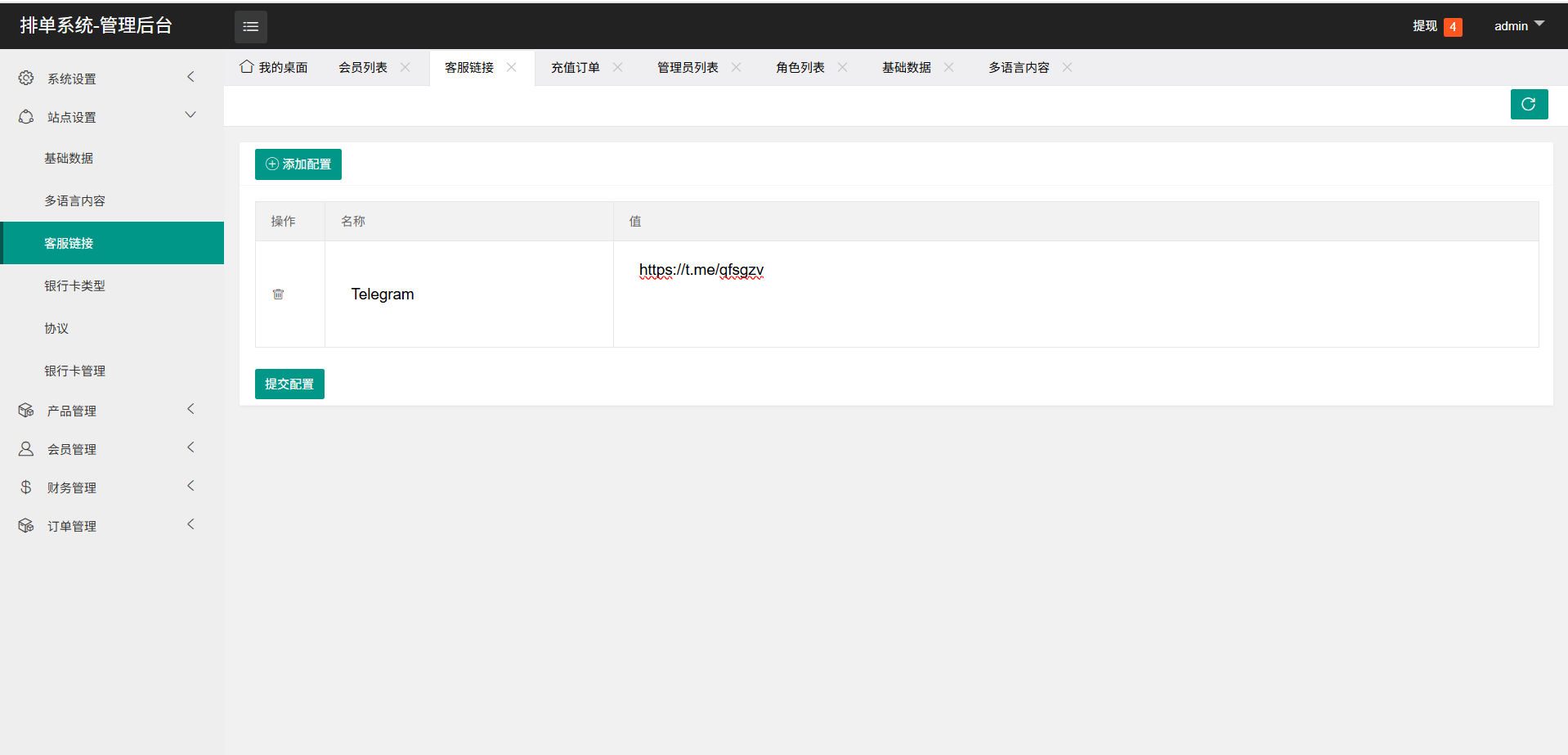This screenshot has height=755, width=1568.
Task: Close the 基础数据 tab
Action: click(x=948, y=67)
